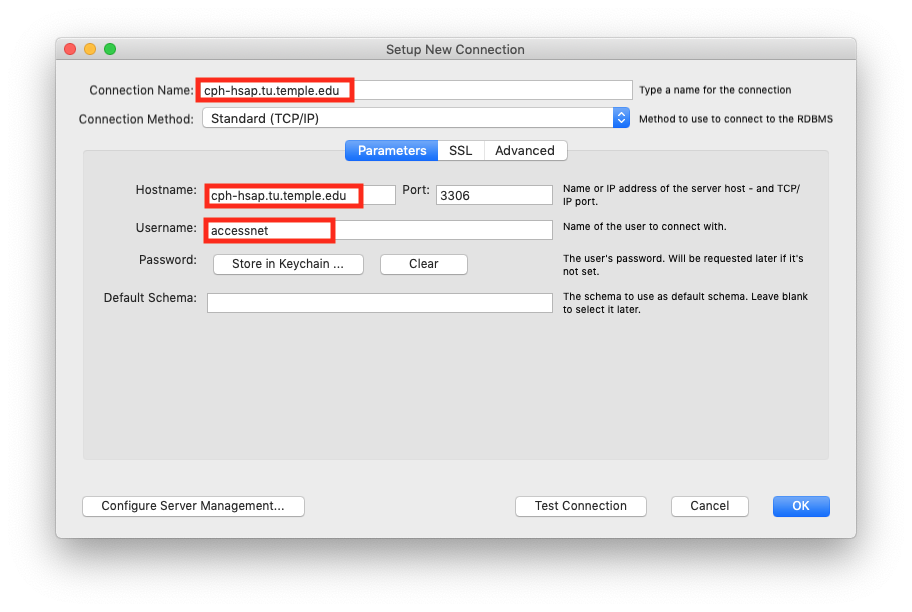Cancel the new connection setup
The width and height of the screenshot is (912, 612).
pos(710,506)
